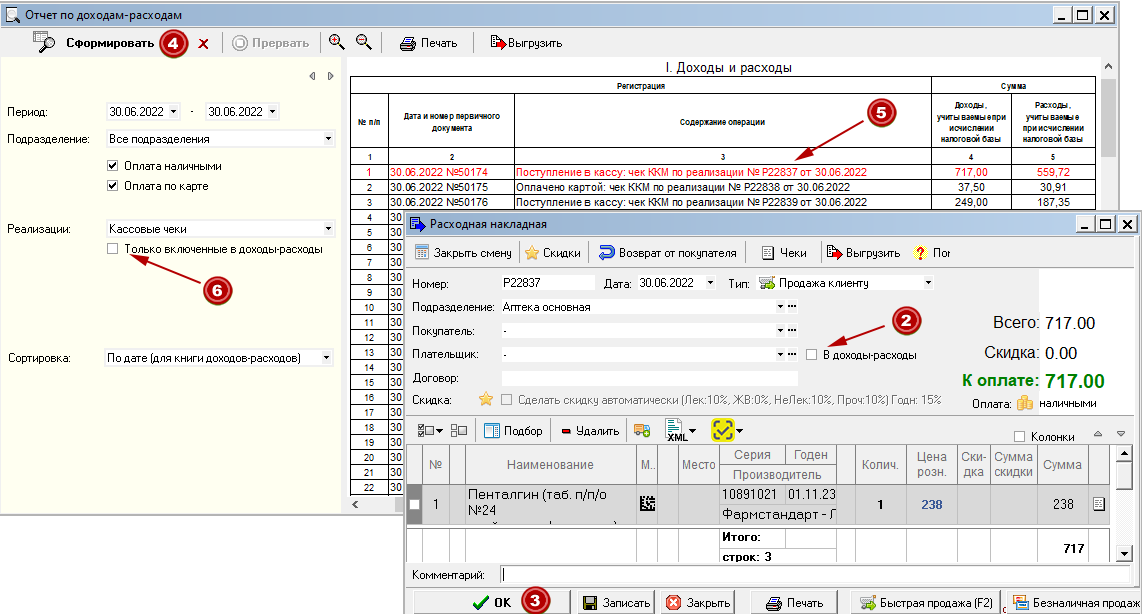Click the red X clear icon in report toolbar
This screenshot has width=1142, height=614.
(x=203, y=44)
